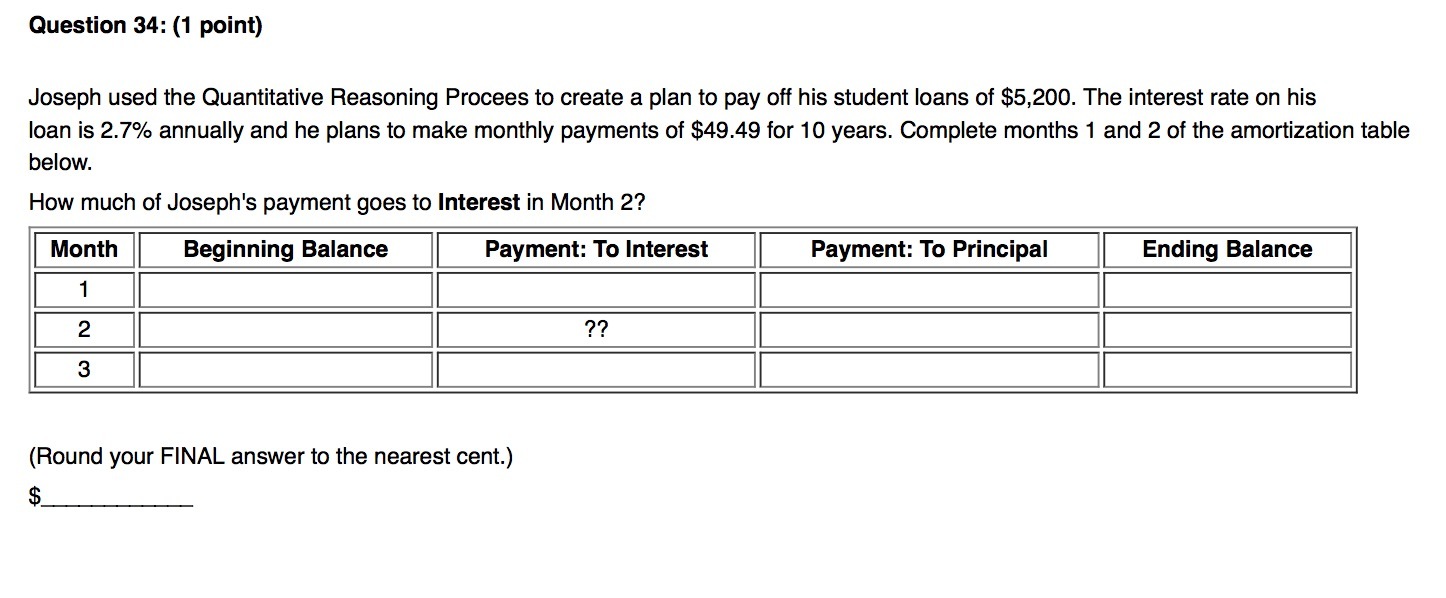The height and width of the screenshot is (598, 1446).
Task: Select the Month 3 Beginning Balance cell
Action: click(285, 370)
